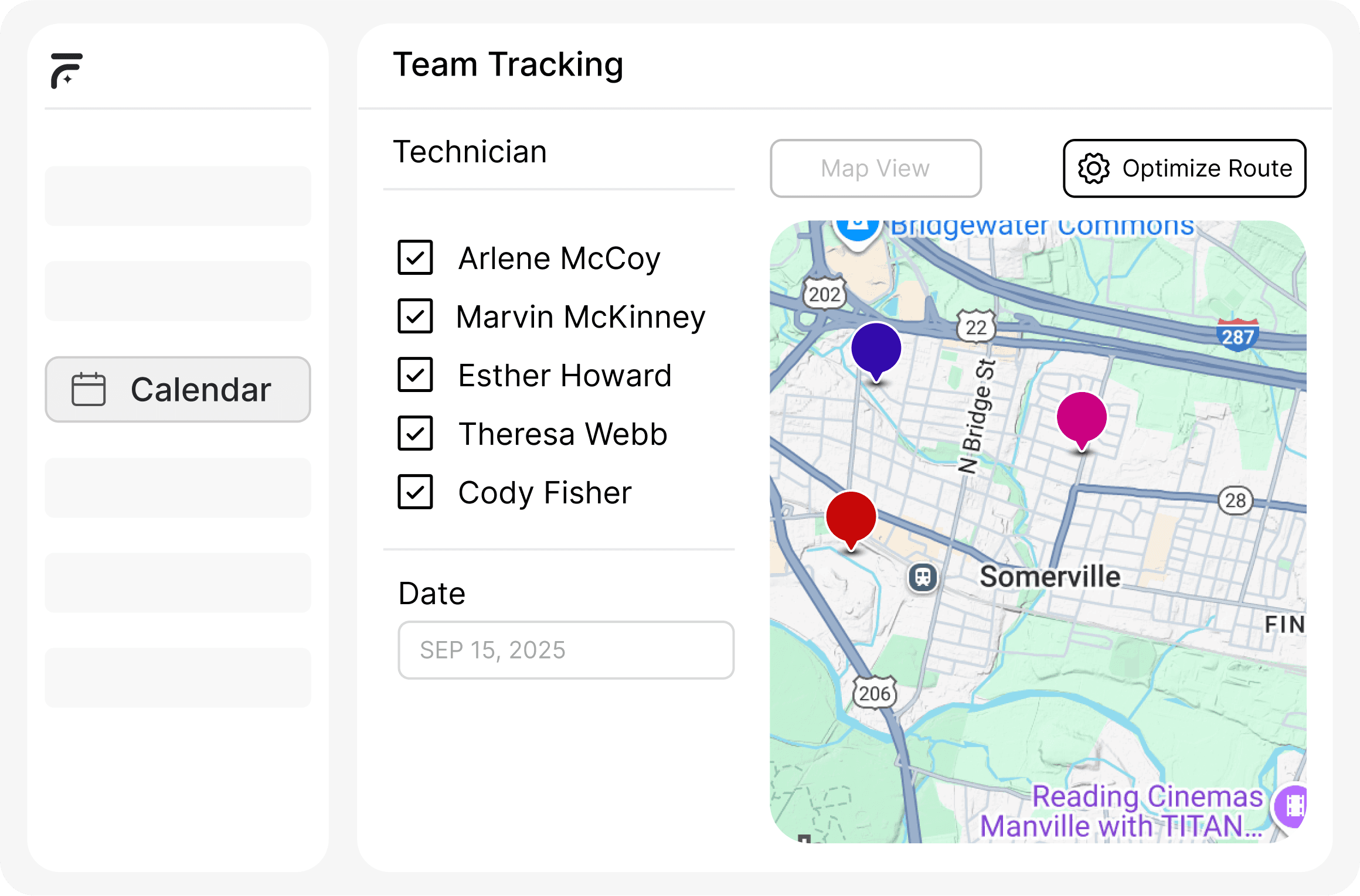Click the train station icon on map

(x=923, y=577)
